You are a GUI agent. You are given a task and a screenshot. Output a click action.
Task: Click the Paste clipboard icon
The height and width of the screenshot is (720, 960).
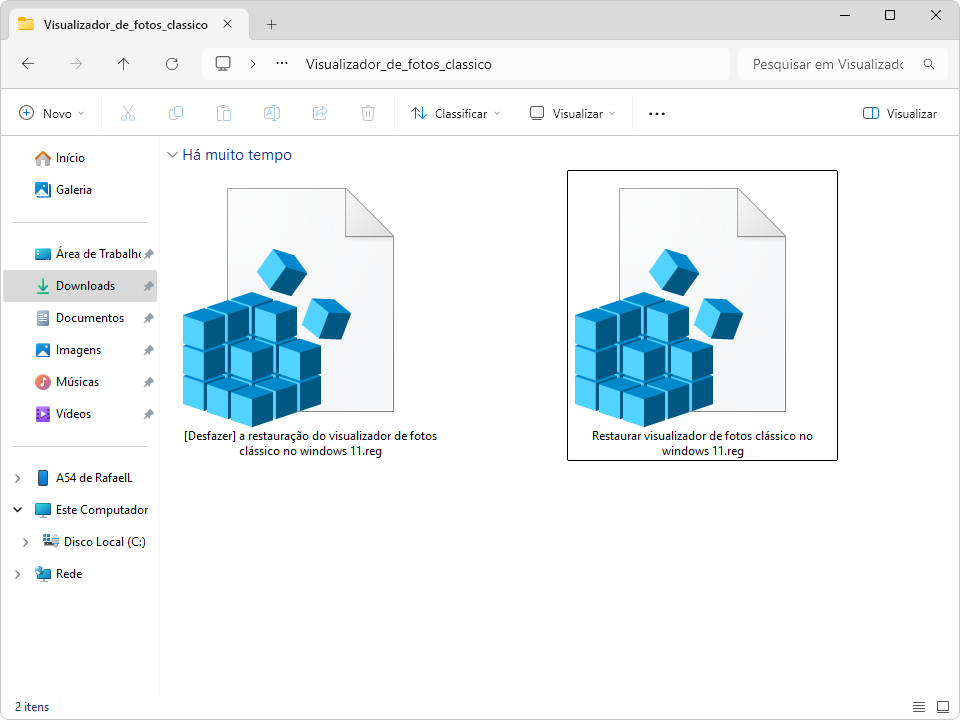tap(224, 113)
